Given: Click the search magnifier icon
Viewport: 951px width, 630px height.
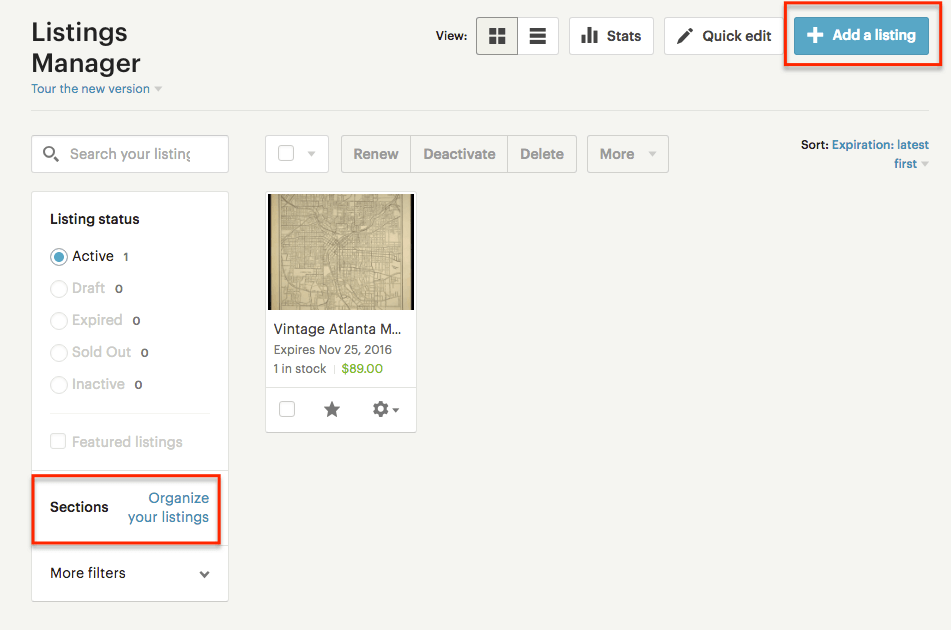Looking at the screenshot, I should pyautogui.click(x=52, y=154).
